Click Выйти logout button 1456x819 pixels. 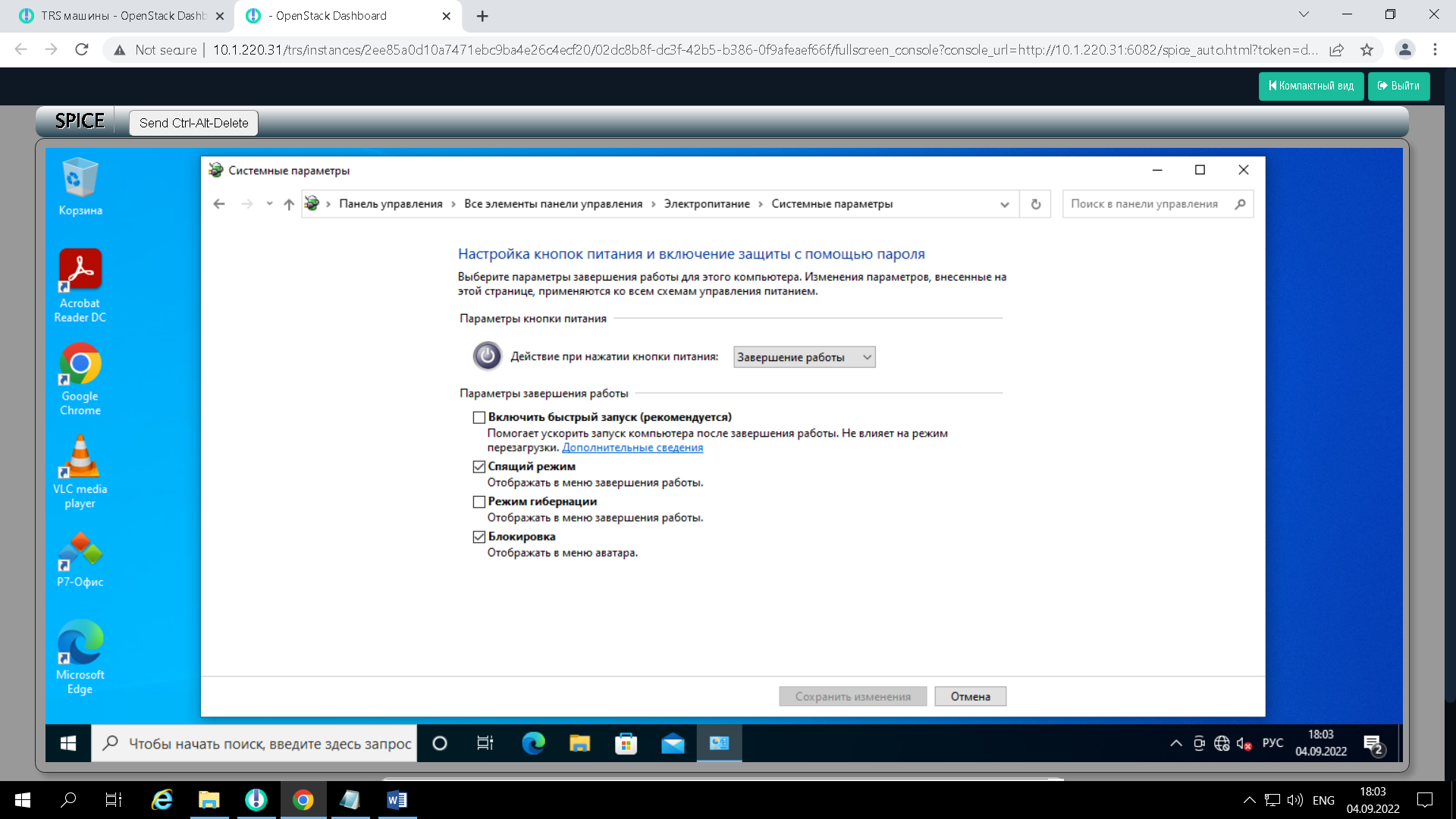tap(1398, 86)
